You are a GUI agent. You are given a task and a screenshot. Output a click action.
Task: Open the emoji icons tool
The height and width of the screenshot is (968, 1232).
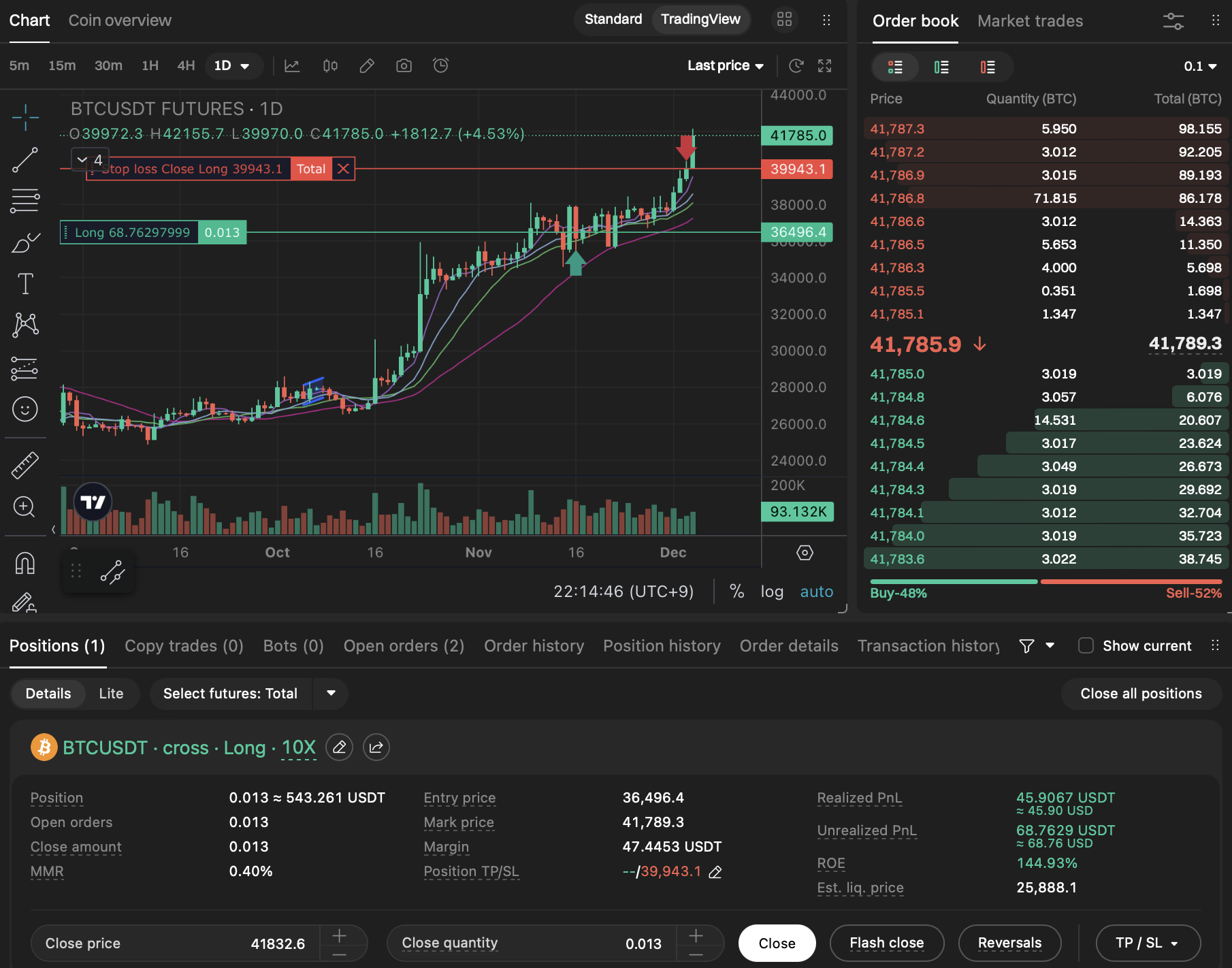(25, 409)
